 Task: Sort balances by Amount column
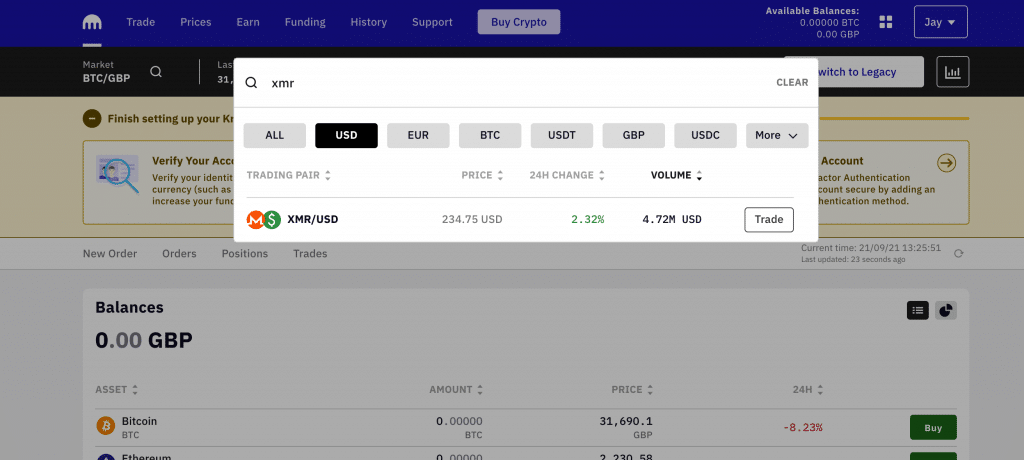click(x=456, y=389)
